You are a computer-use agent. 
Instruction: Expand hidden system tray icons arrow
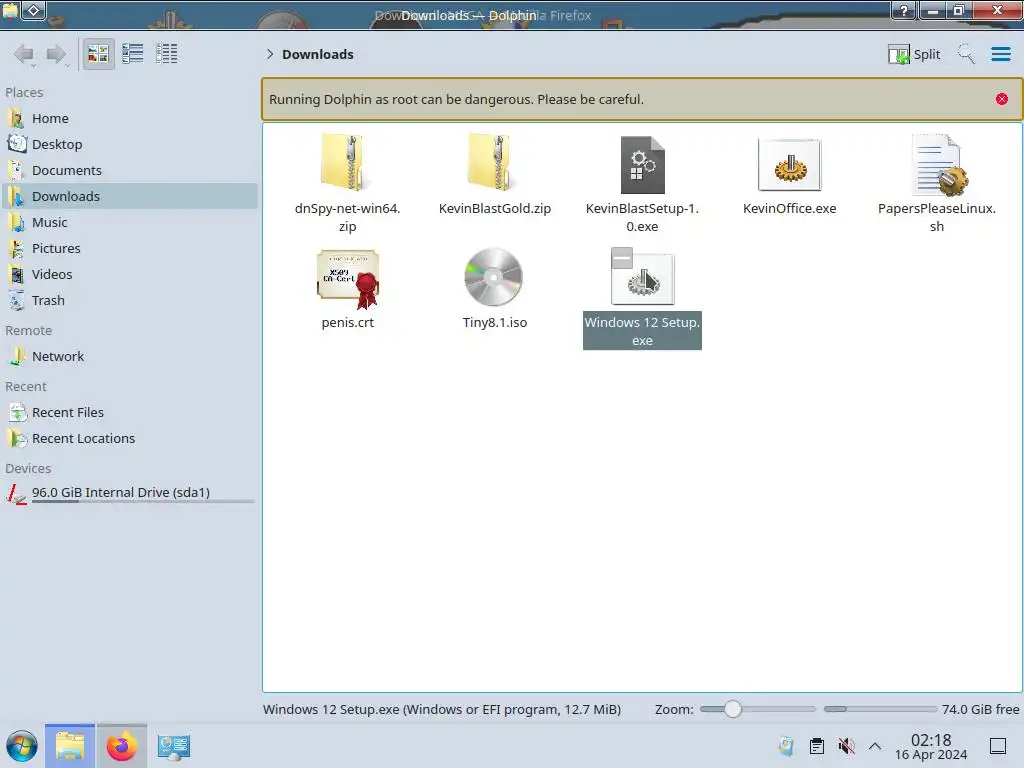click(x=875, y=746)
